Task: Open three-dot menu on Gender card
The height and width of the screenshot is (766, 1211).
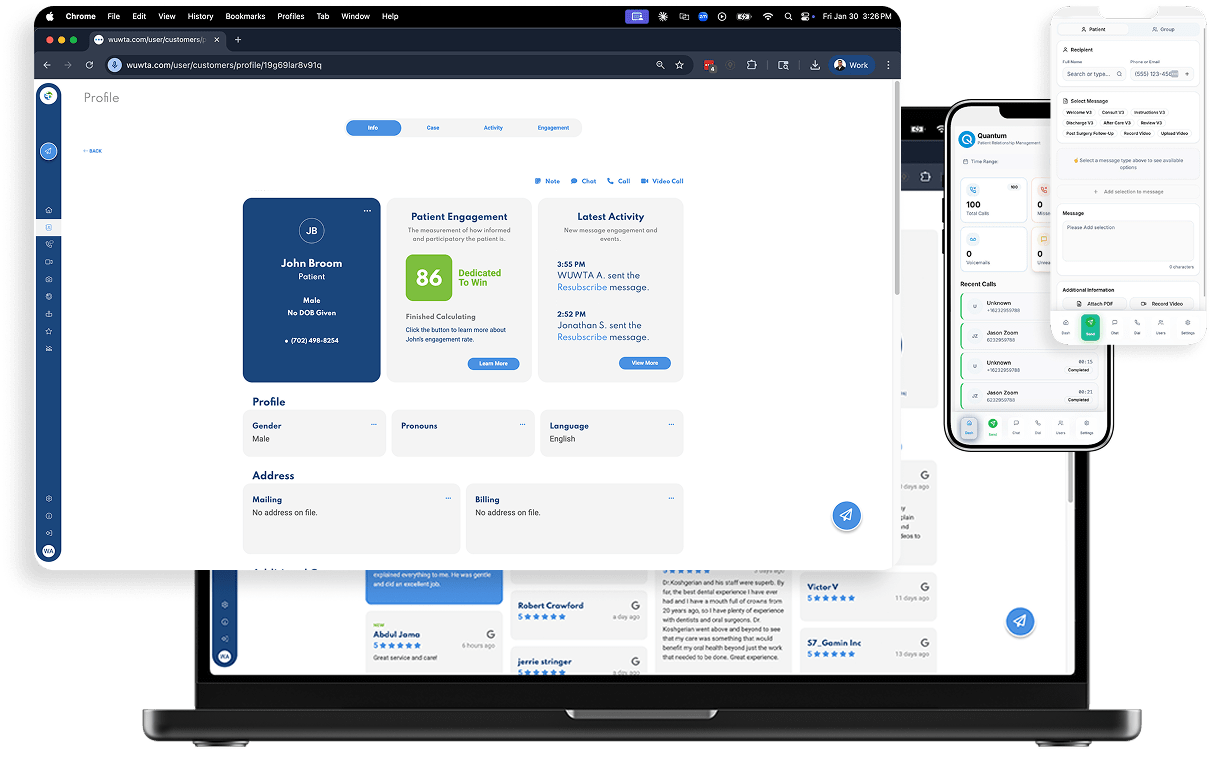Action: point(374,424)
